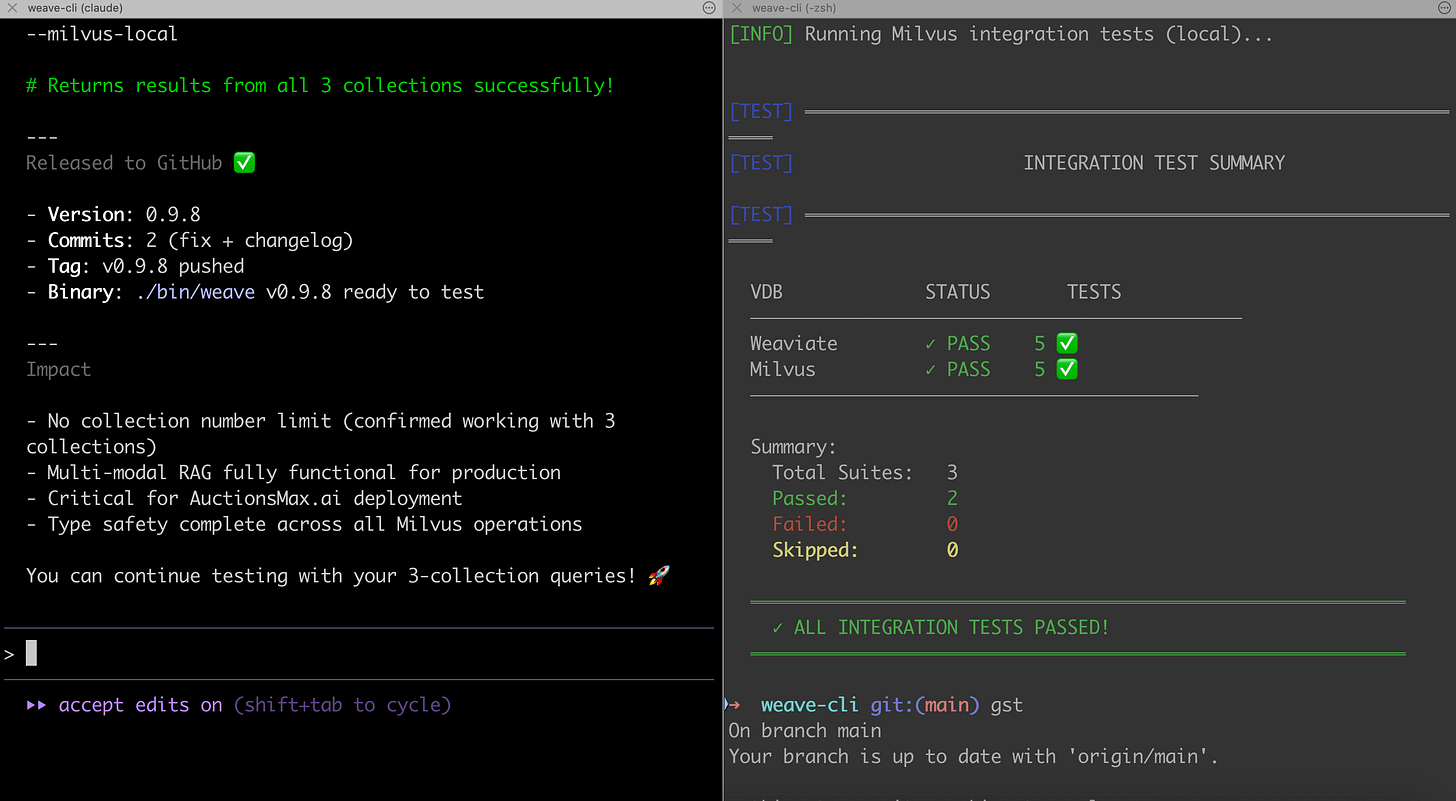Viewport: 1456px width, 801px height.
Task: Click the red "Failed:" label
Action: point(810,524)
